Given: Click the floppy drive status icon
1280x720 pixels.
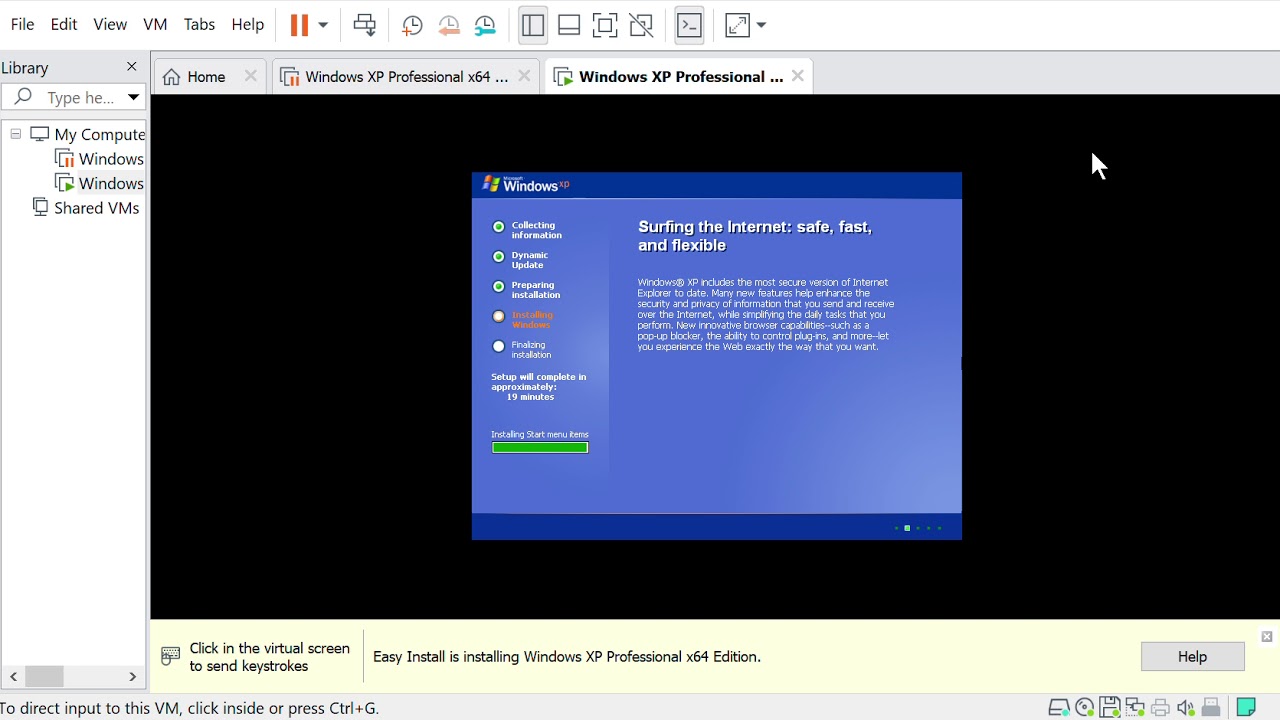Looking at the screenshot, I should coord(1110,708).
